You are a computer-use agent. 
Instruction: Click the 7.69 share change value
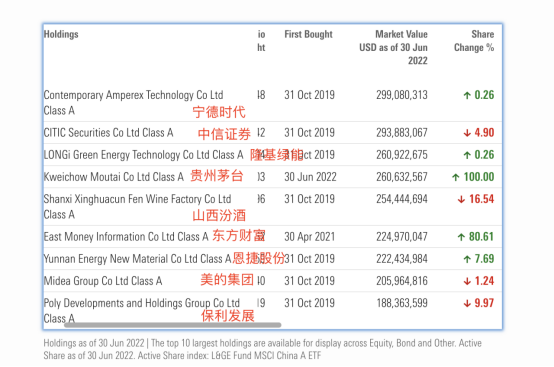pyautogui.click(x=484, y=259)
